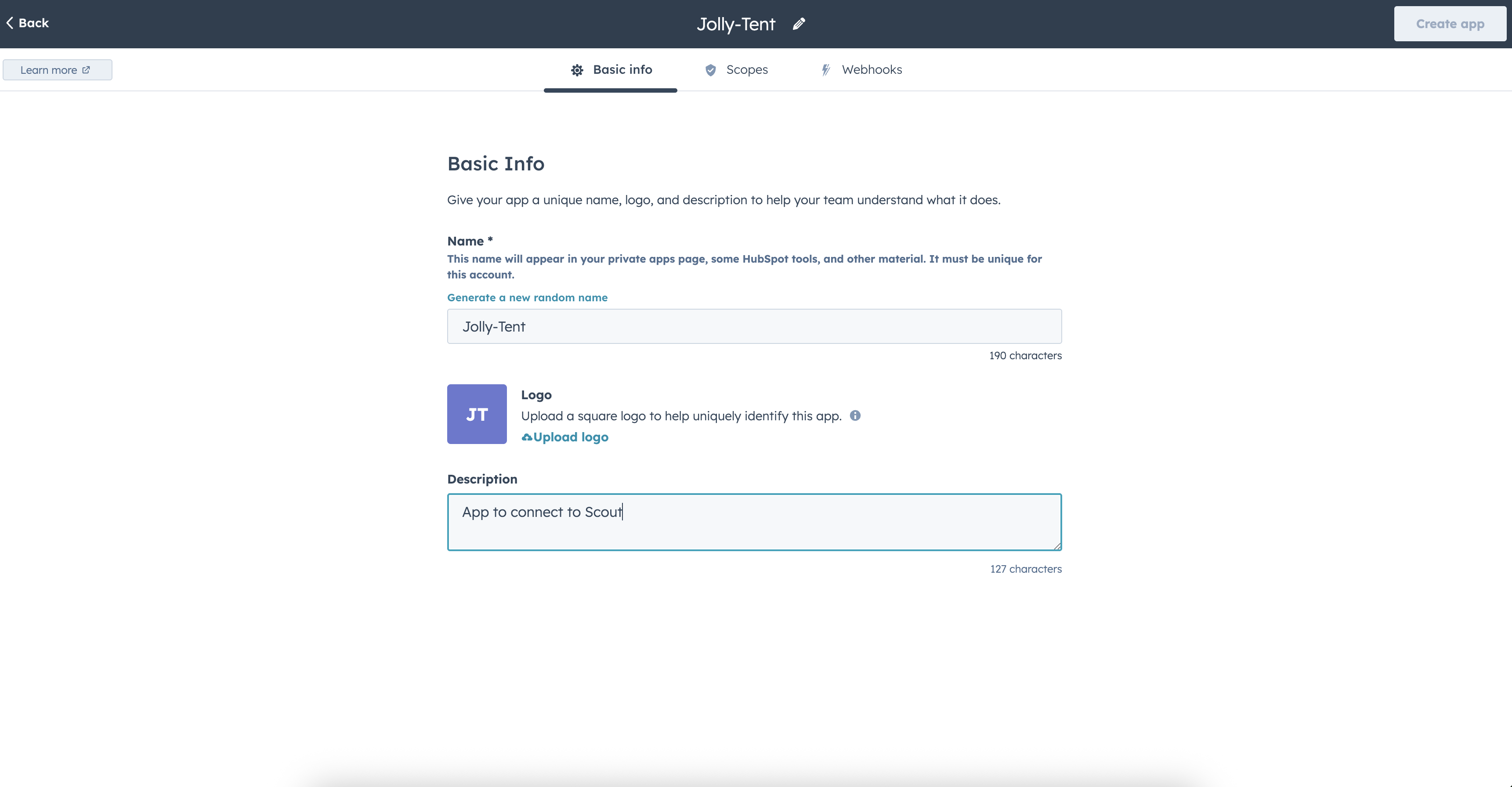The height and width of the screenshot is (787, 1512).
Task: Click the shield icon on Scopes tab
Action: click(710, 70)
